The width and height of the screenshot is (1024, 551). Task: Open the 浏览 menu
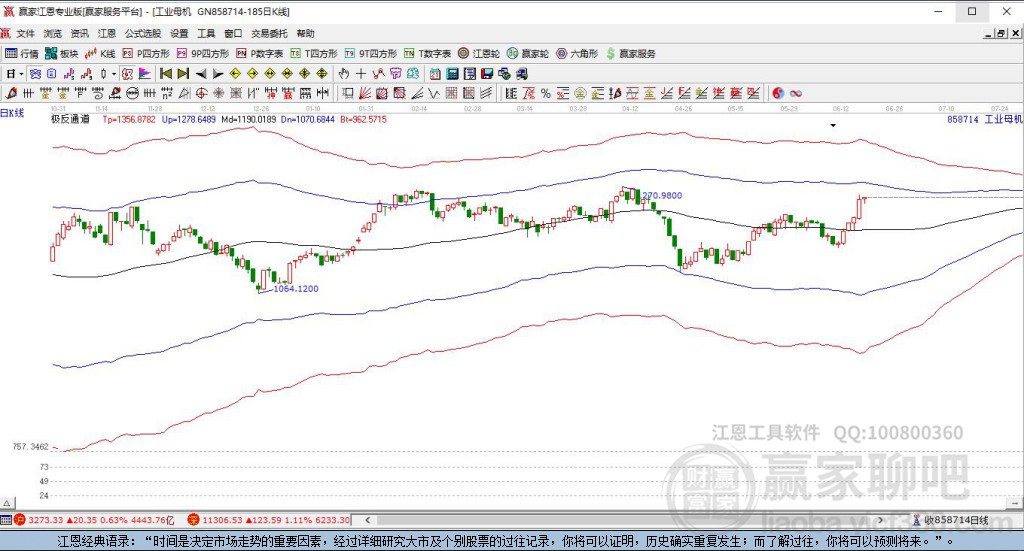pyautogui.click(x=52, y=33)
